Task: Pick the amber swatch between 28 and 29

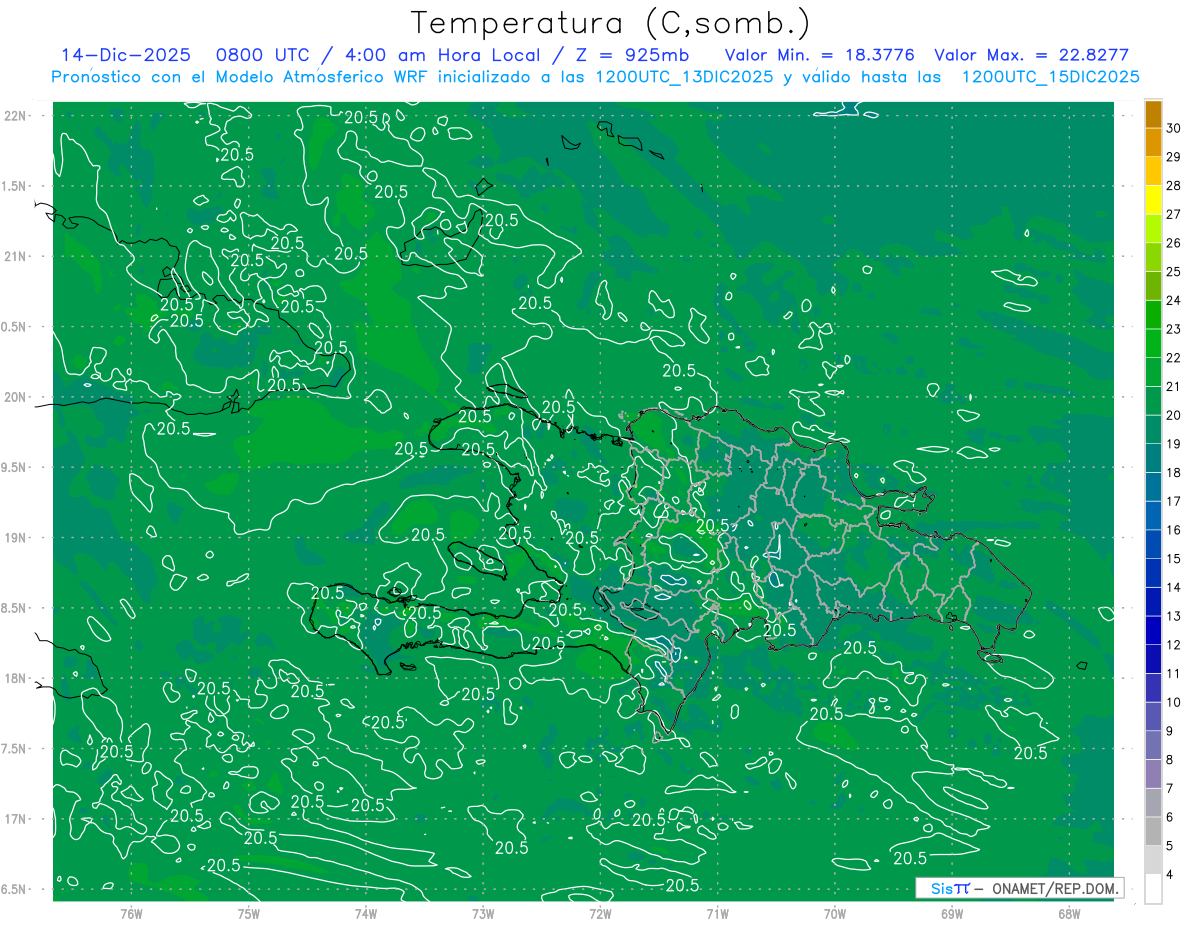Action: 1153,171
